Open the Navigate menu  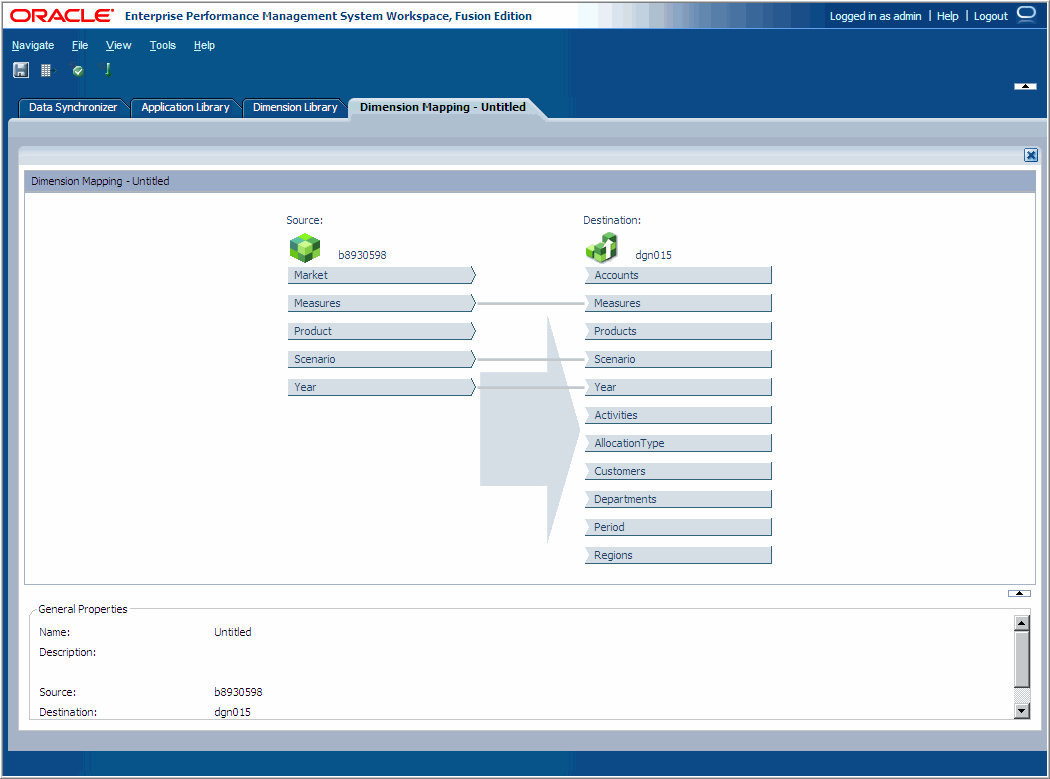33,46
